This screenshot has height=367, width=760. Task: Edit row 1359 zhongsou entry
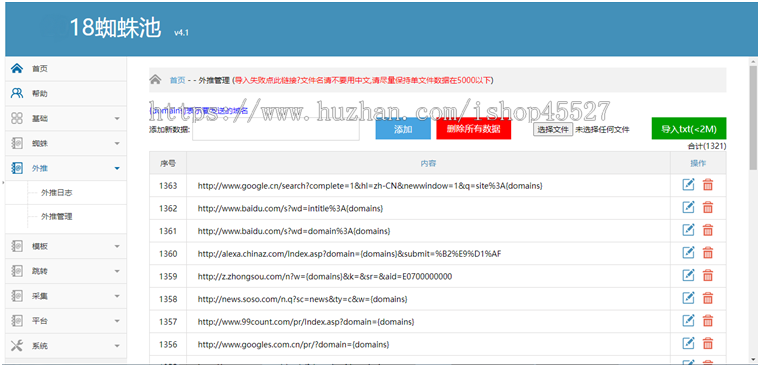pyautogui.click(x=688, y=275)
